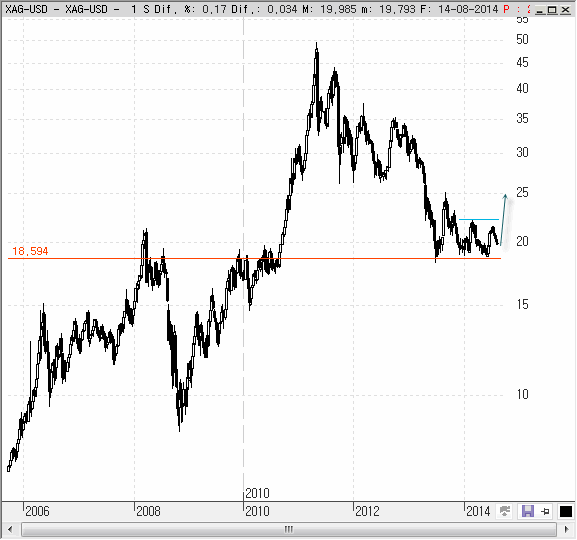Select the blue upward projection arrow

(503, 220)
